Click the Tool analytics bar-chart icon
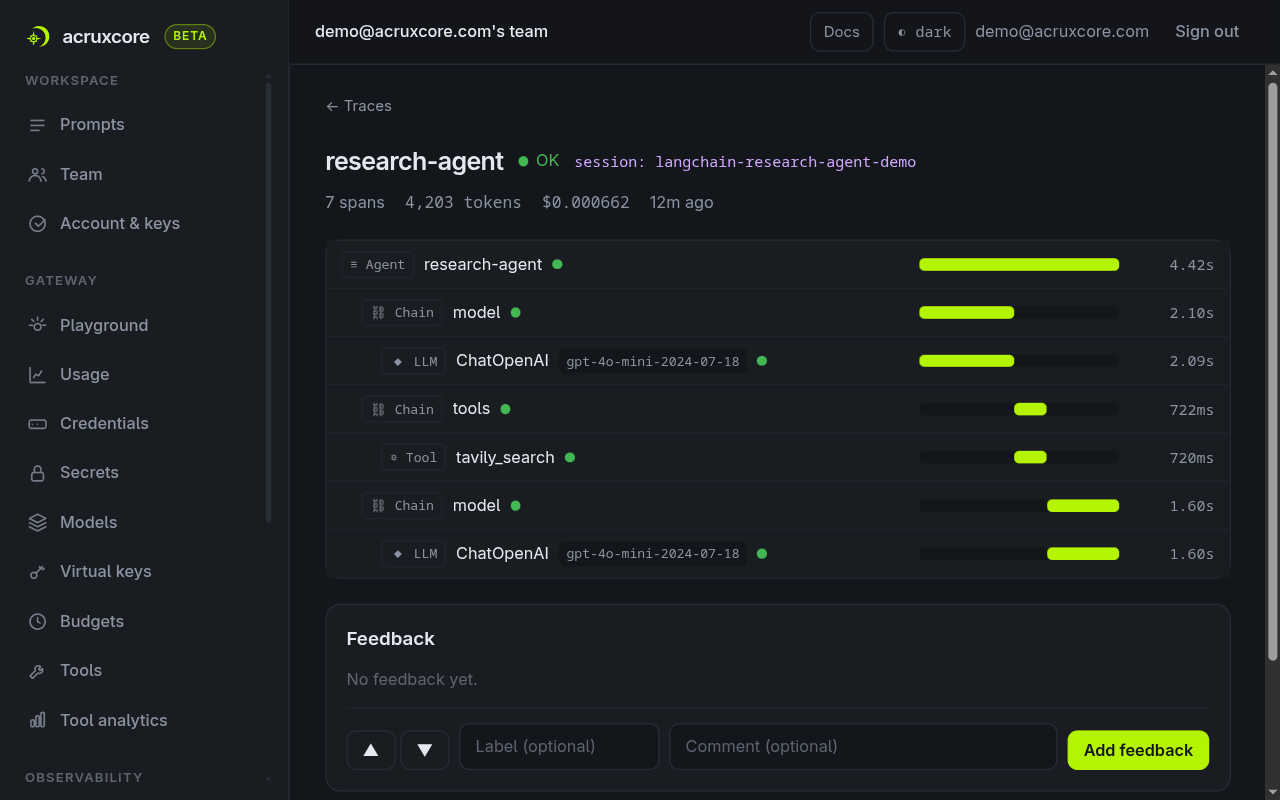Image resolution: width=1280 pixels, height=800 pixels. tap(38, 720)
